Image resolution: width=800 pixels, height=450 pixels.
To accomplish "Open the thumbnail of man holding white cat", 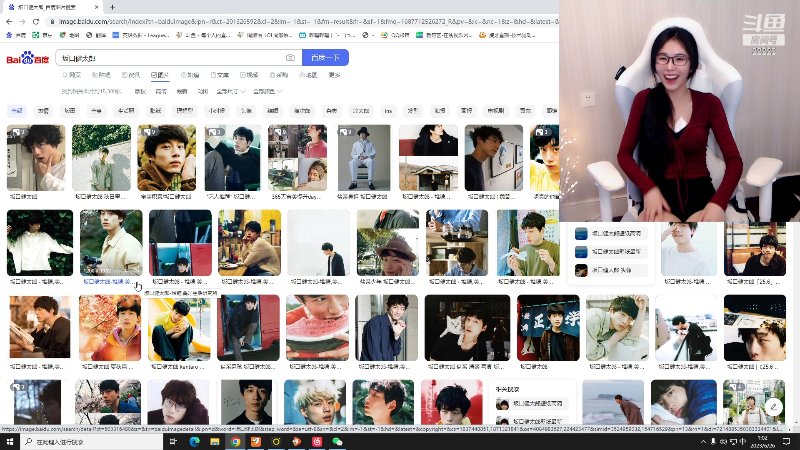I will click(x=467, y=328).
